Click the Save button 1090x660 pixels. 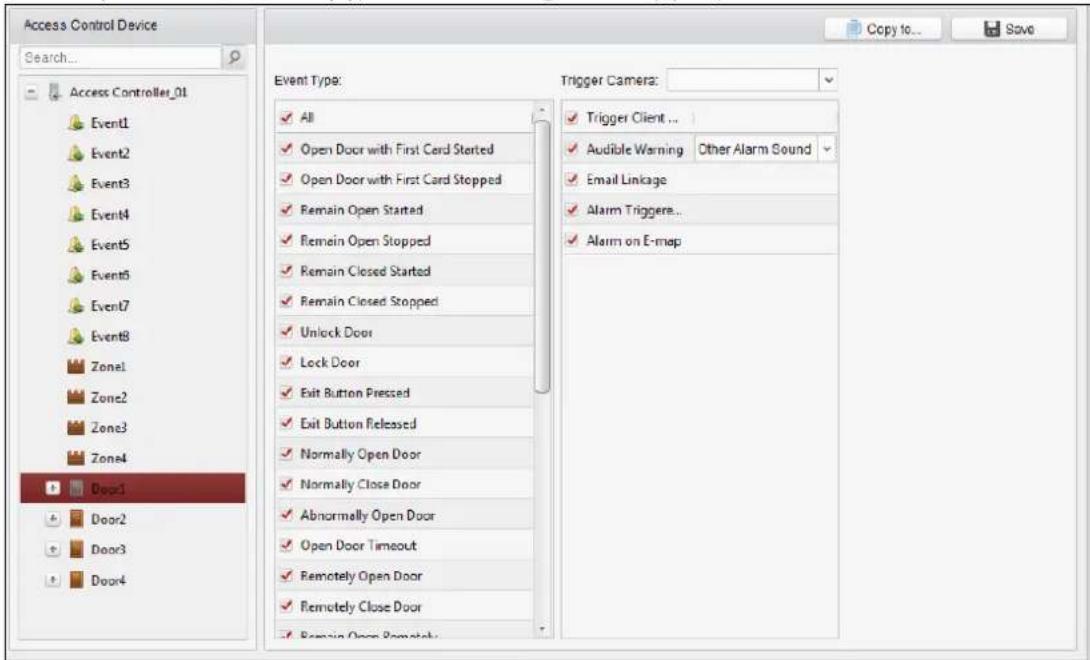(1009, 29)
